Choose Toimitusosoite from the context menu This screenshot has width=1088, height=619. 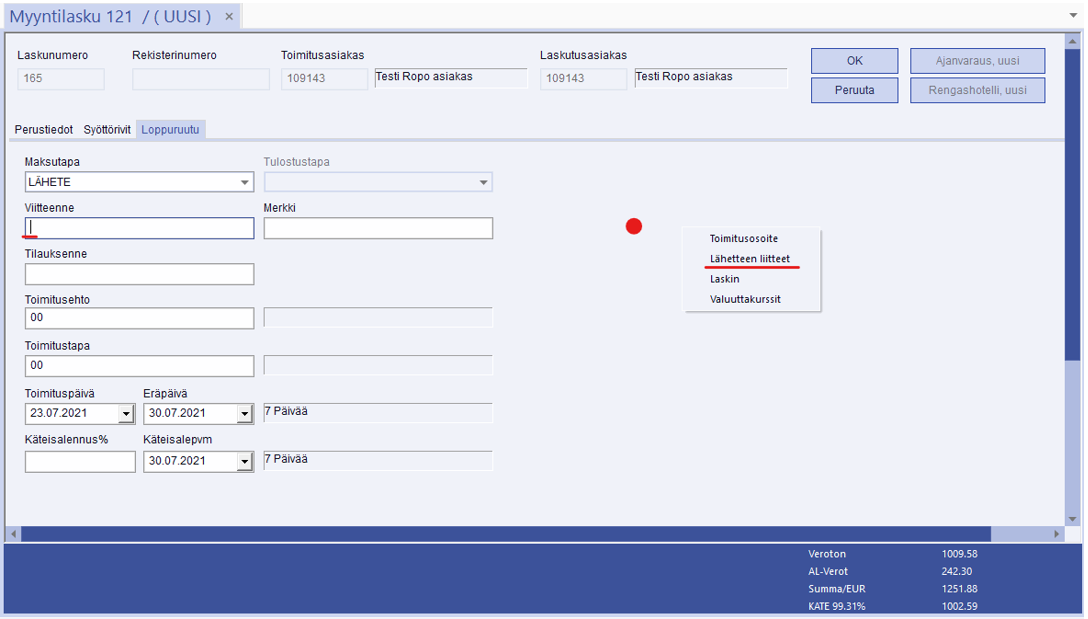[743, 239]
